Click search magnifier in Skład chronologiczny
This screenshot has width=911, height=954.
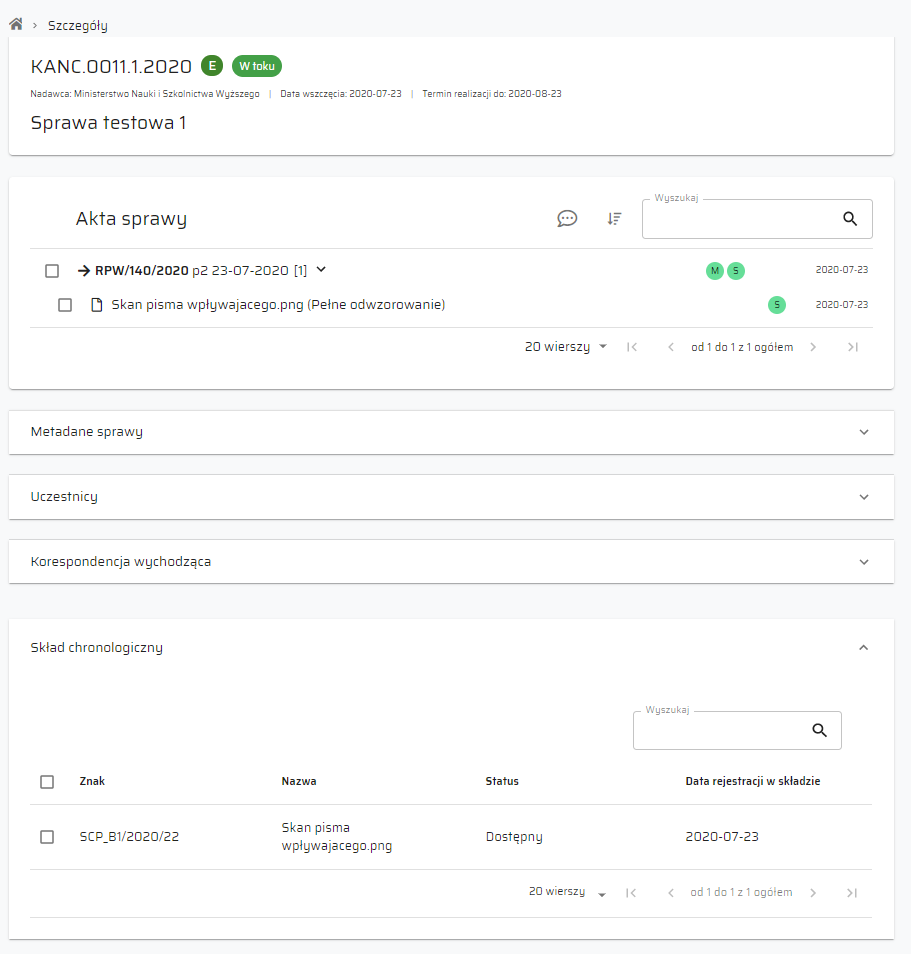(820, 731)
